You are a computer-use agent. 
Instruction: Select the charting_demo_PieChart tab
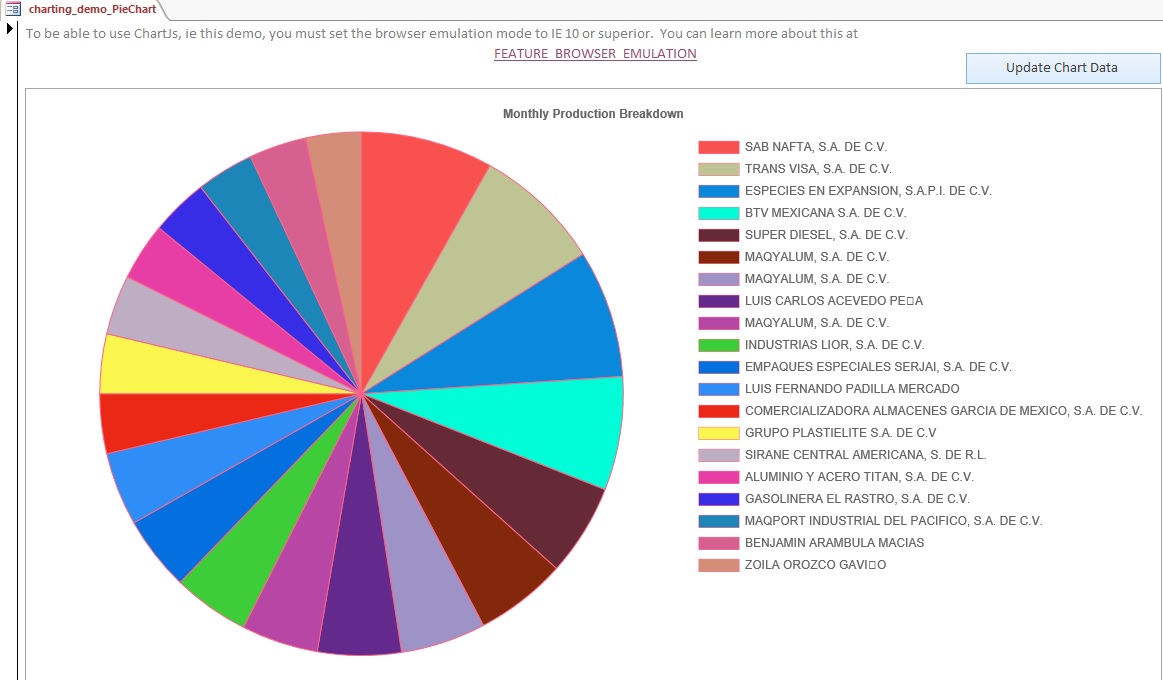pos(92,10)
